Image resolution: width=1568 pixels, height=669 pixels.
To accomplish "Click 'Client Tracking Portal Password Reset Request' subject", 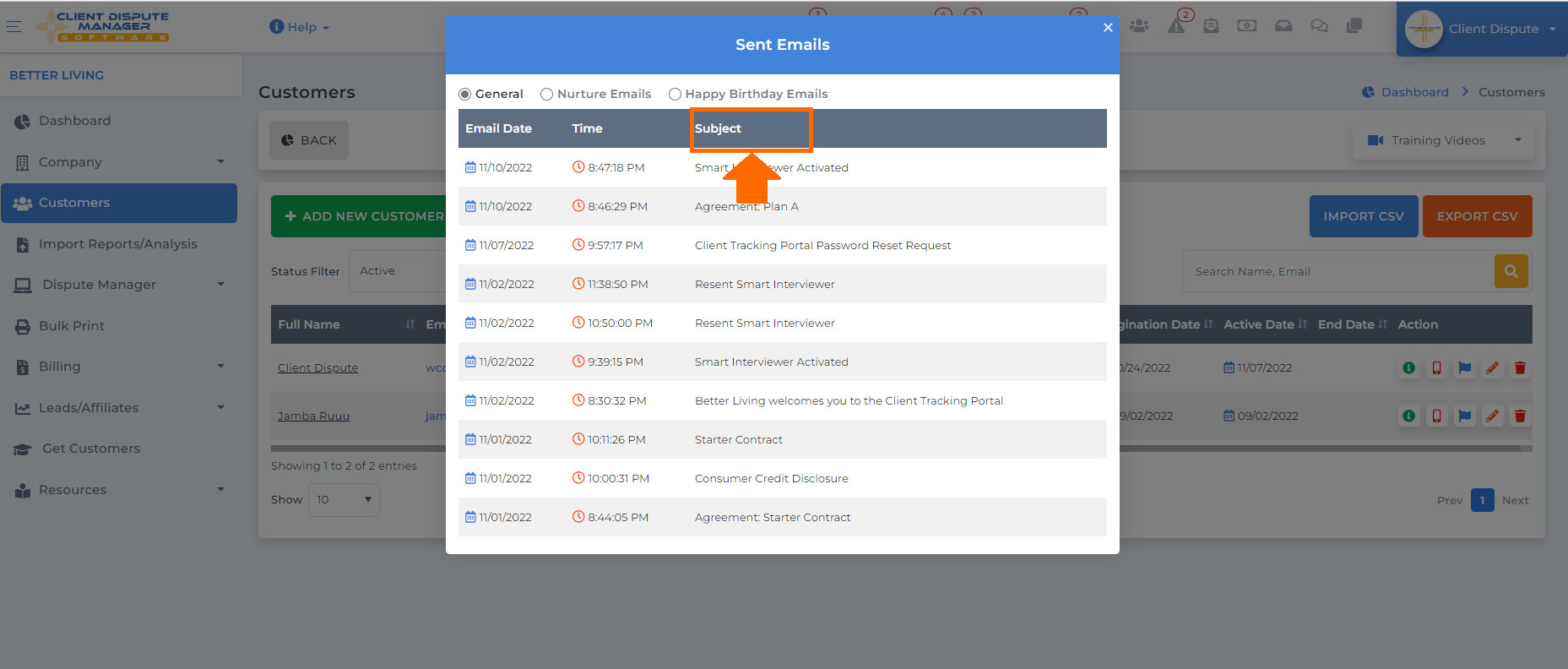I will pyautogui.click(x=822, y=245).
